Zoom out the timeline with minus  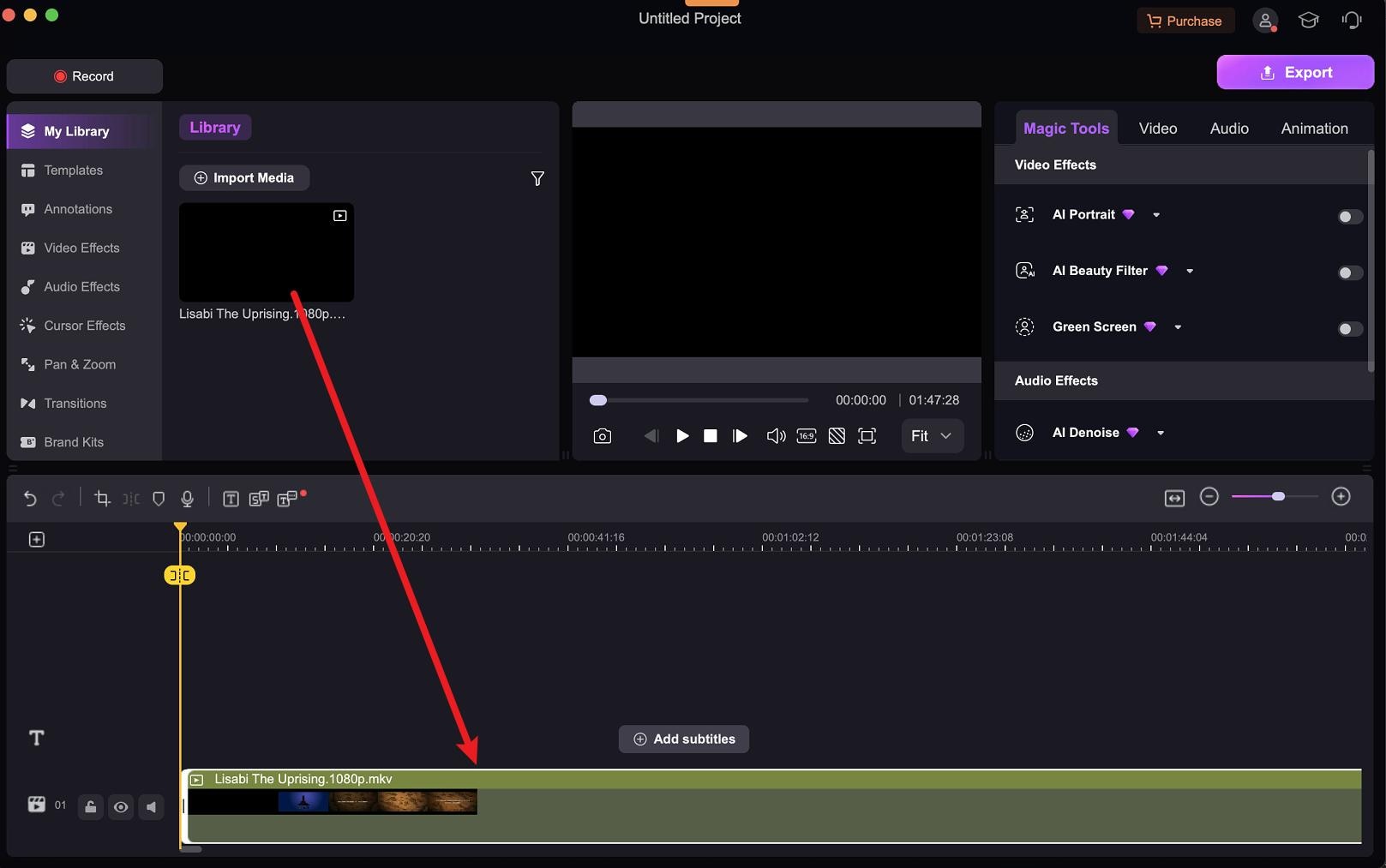(x=1209, y=497)
